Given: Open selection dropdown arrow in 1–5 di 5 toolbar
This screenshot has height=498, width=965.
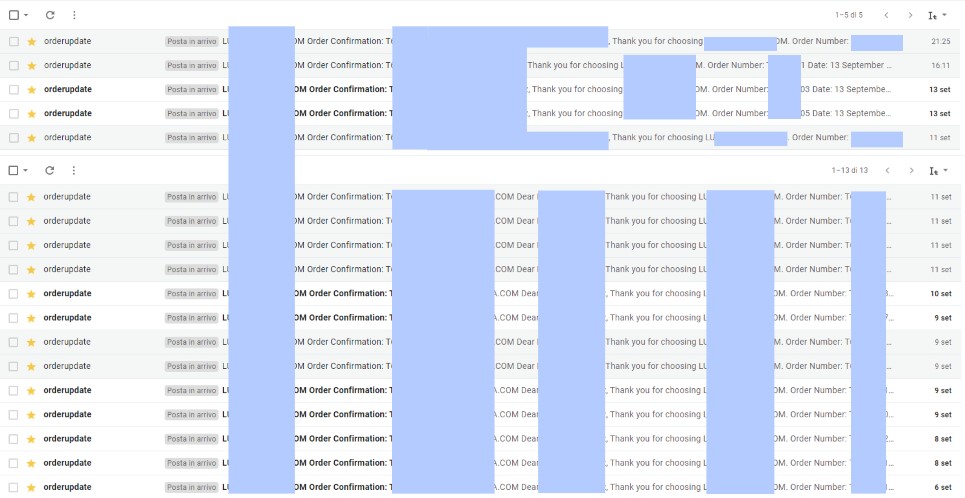Looking at the screenshot, I should (26, 15).
